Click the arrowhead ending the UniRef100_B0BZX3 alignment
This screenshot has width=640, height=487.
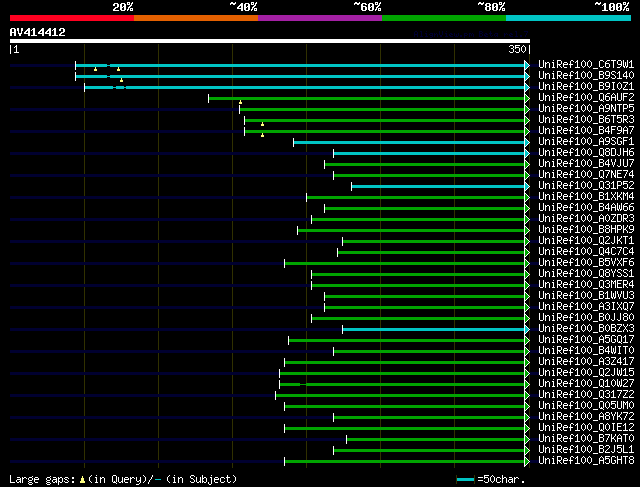(527, 329)
